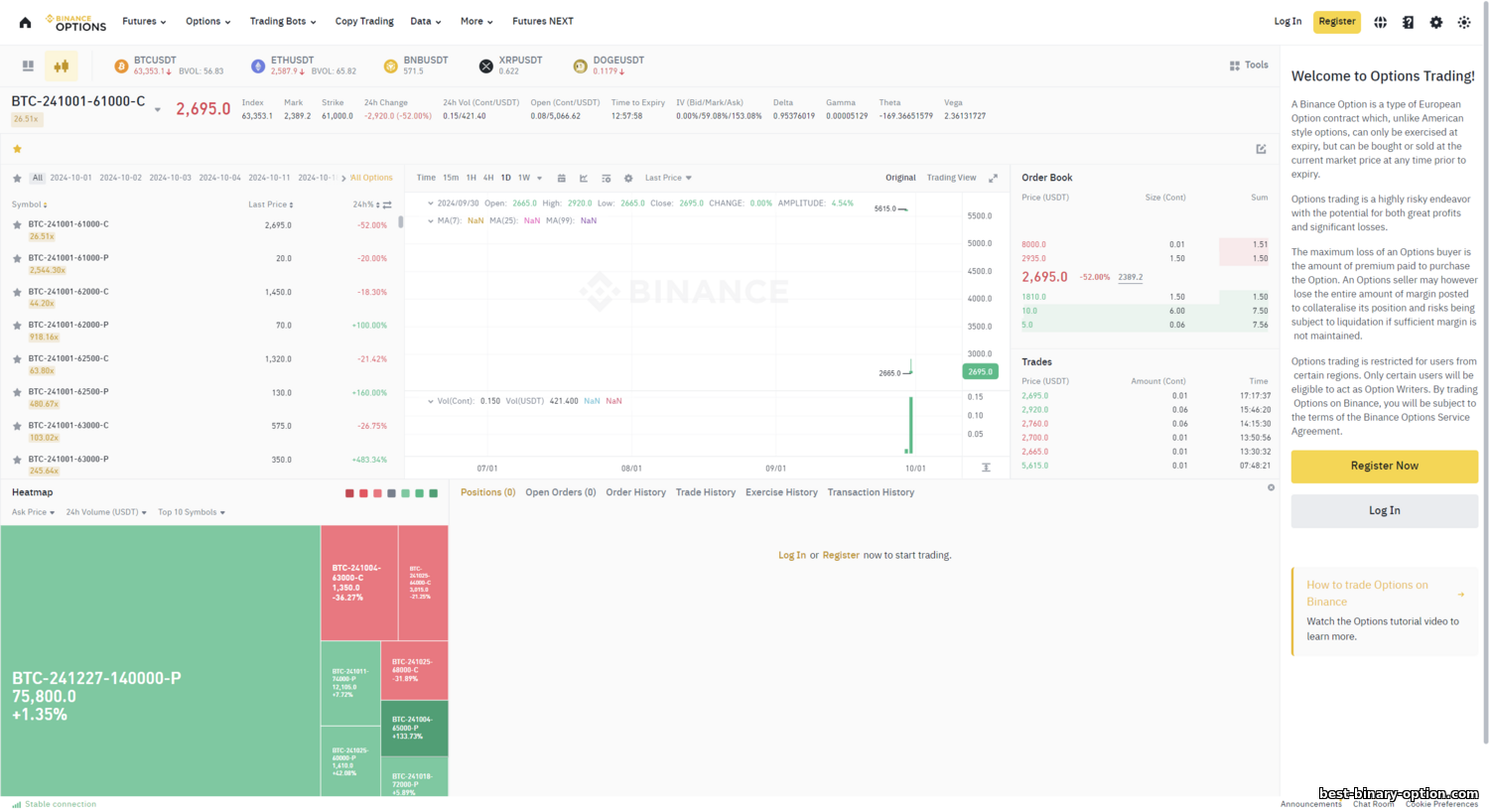This screenshot has width=1489, height=812.
Task: Set the chart interval to 1H
Action: 472,178
